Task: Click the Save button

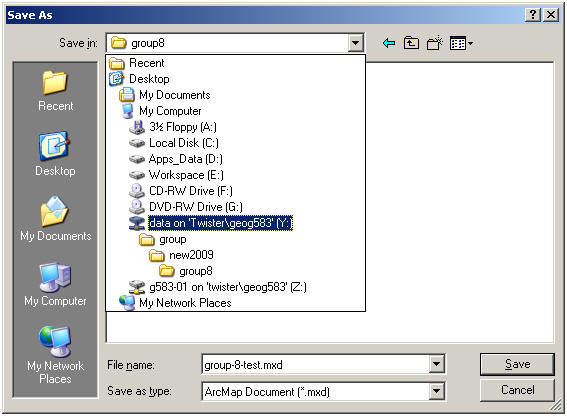Action: click(x=517, y=364)
